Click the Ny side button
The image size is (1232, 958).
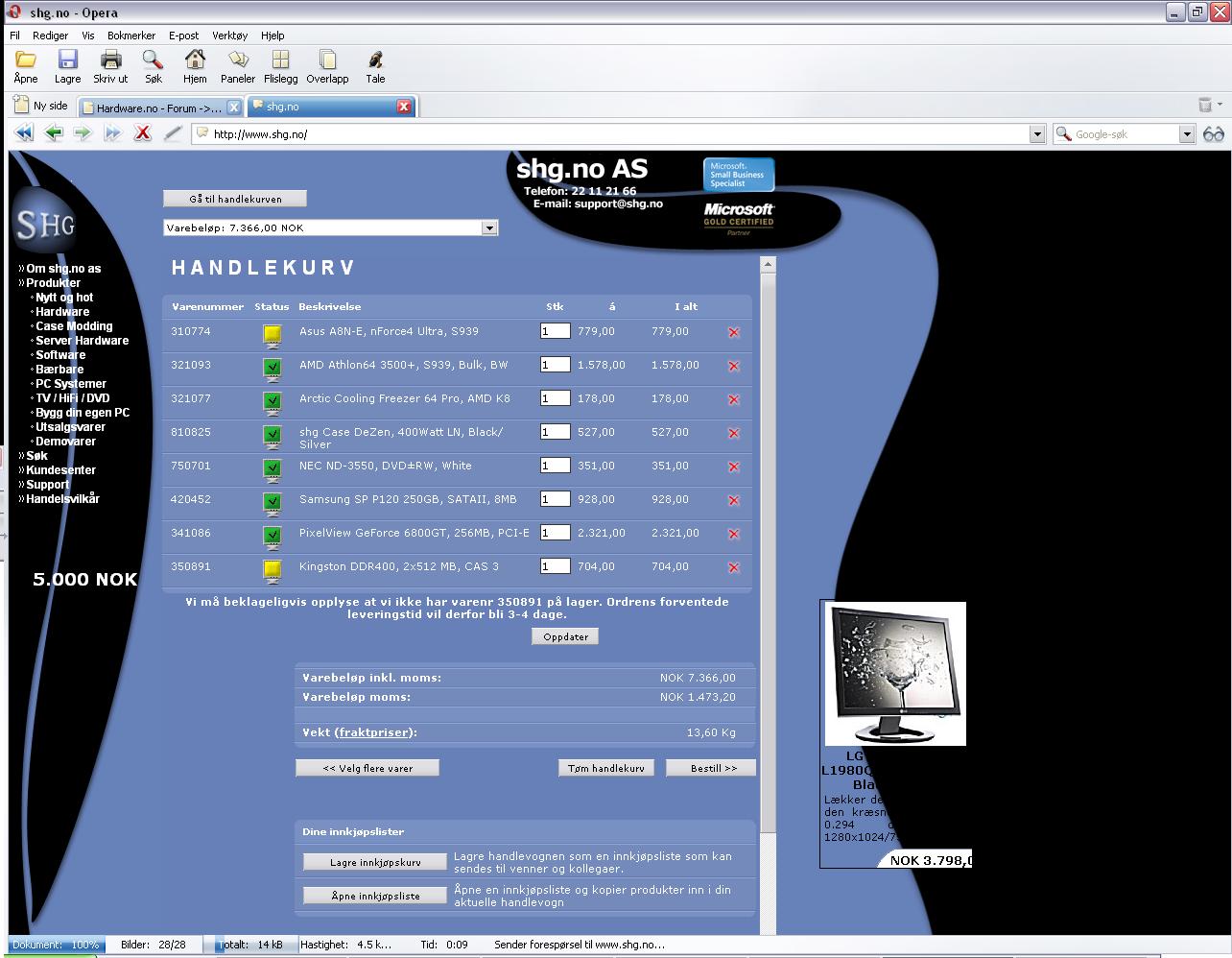[40, 106]
